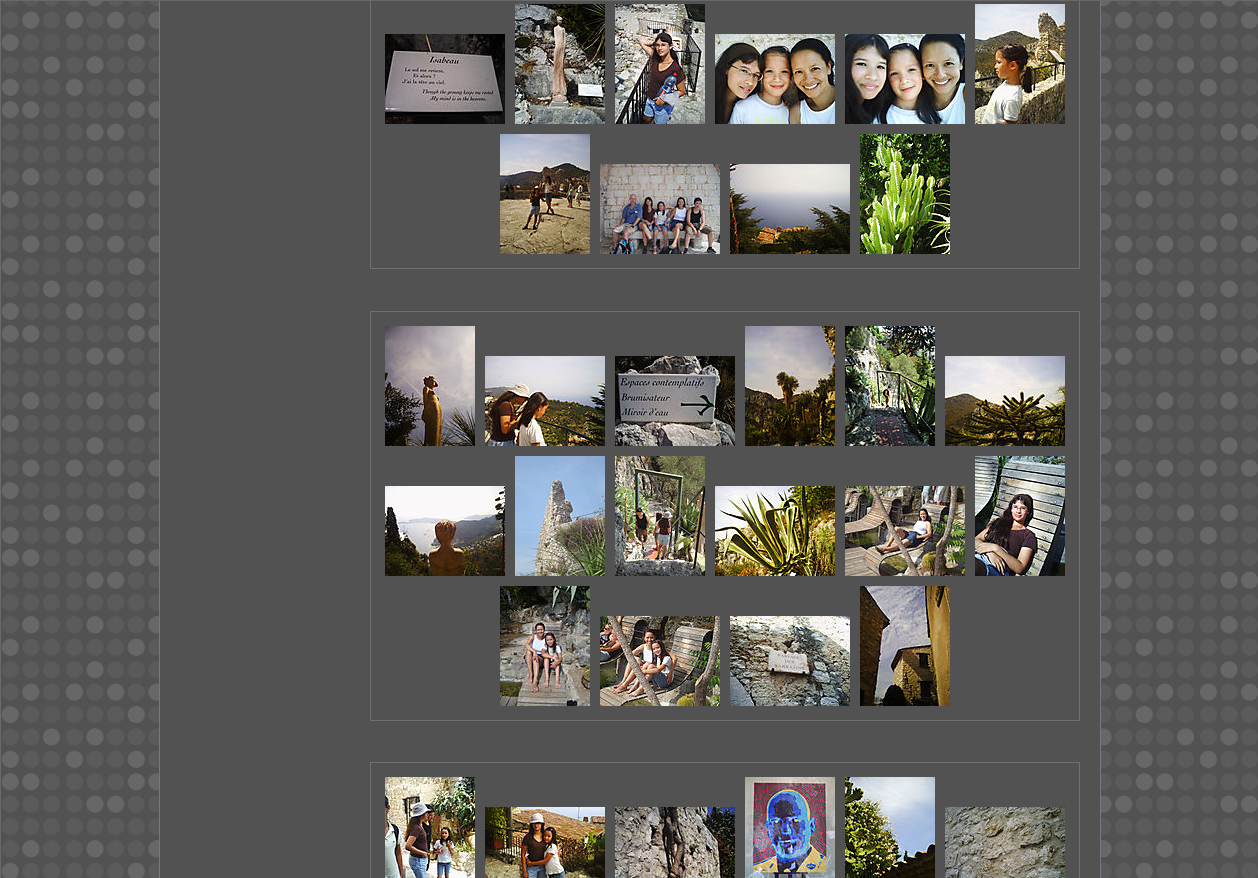This screenshot has height=878, width=1258.
Task: View the stone ruin against blue sky photo
Action: [559, 516]
